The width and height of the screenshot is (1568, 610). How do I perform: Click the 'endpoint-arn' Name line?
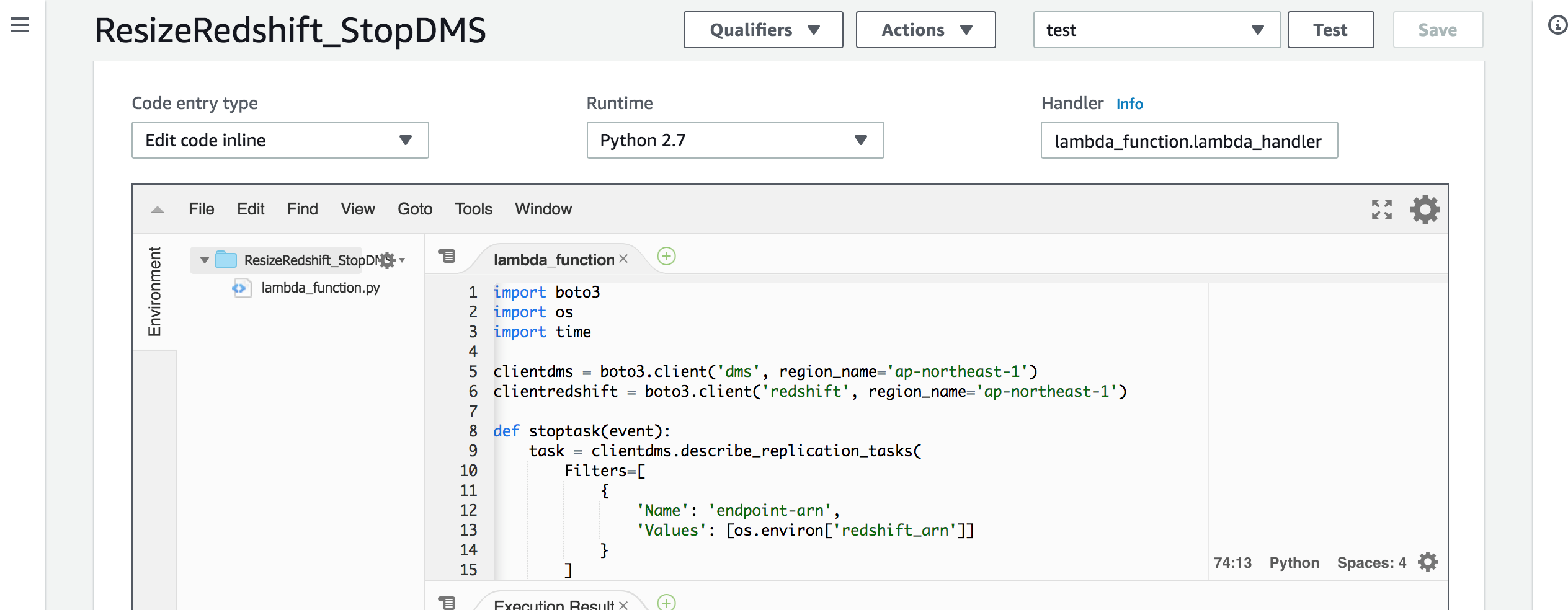[x=738, y=510]
